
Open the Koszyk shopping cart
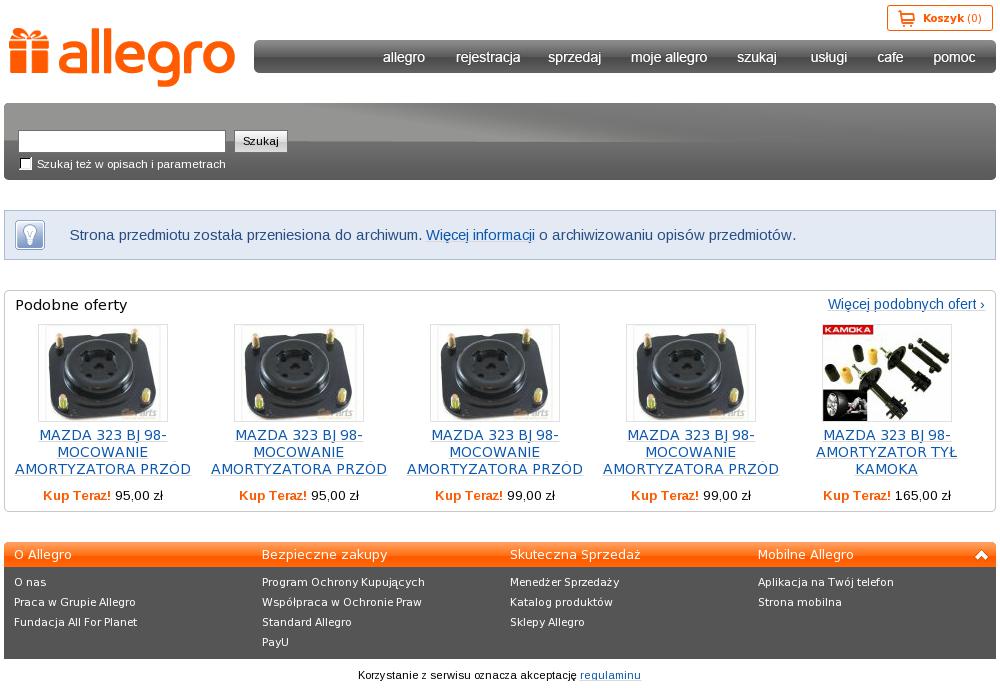pyautogui.click(x=939, y=18)
